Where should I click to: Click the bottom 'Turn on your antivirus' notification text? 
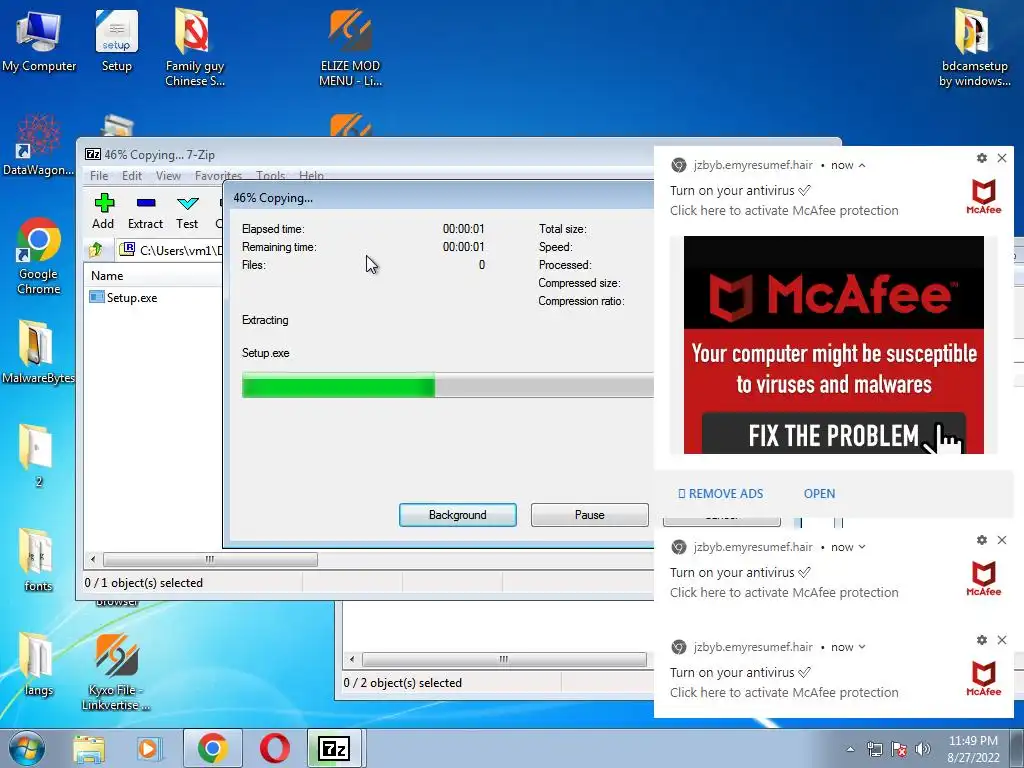(x=739, y=673)
